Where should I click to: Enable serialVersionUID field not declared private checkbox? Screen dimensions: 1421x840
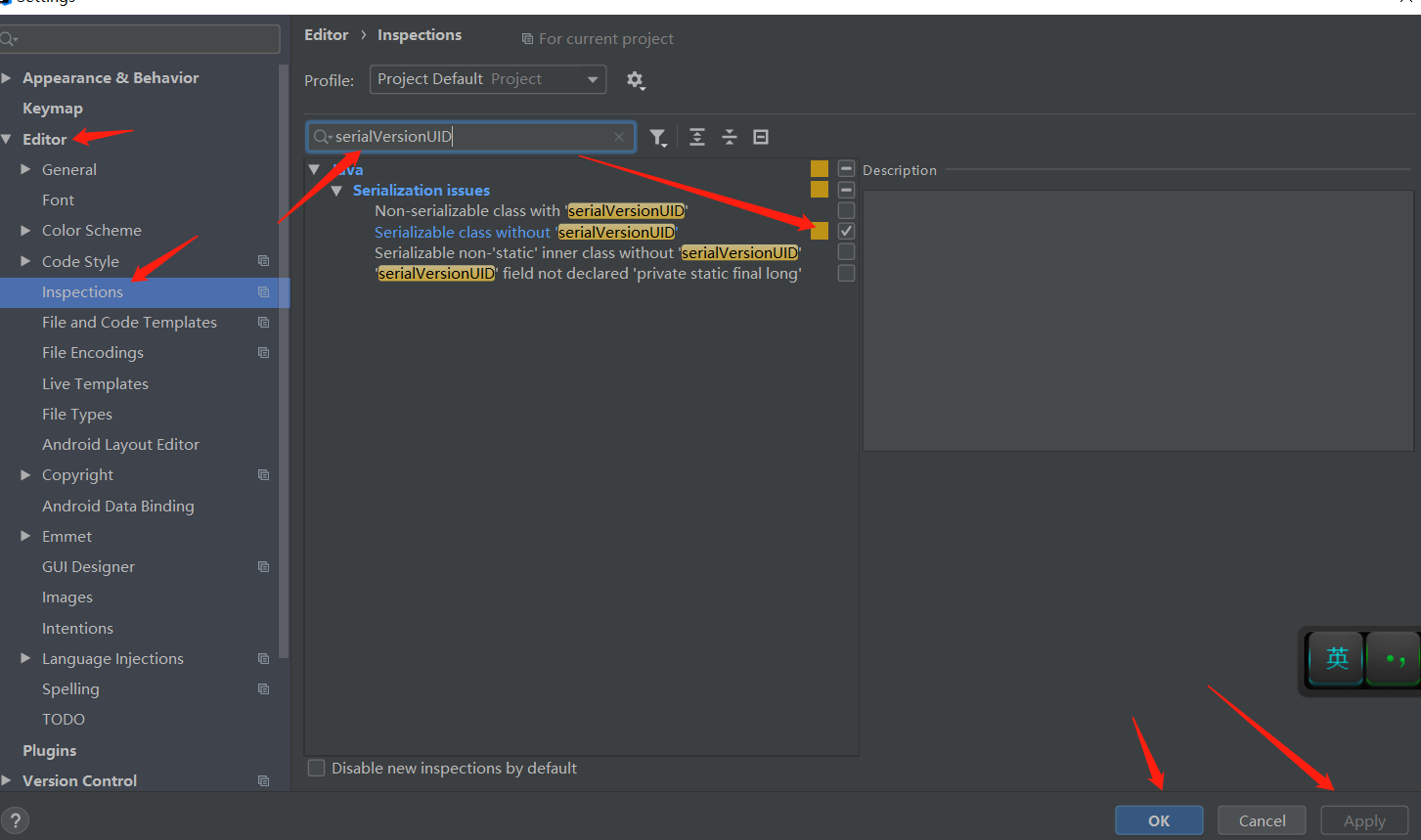coord(847,273)
